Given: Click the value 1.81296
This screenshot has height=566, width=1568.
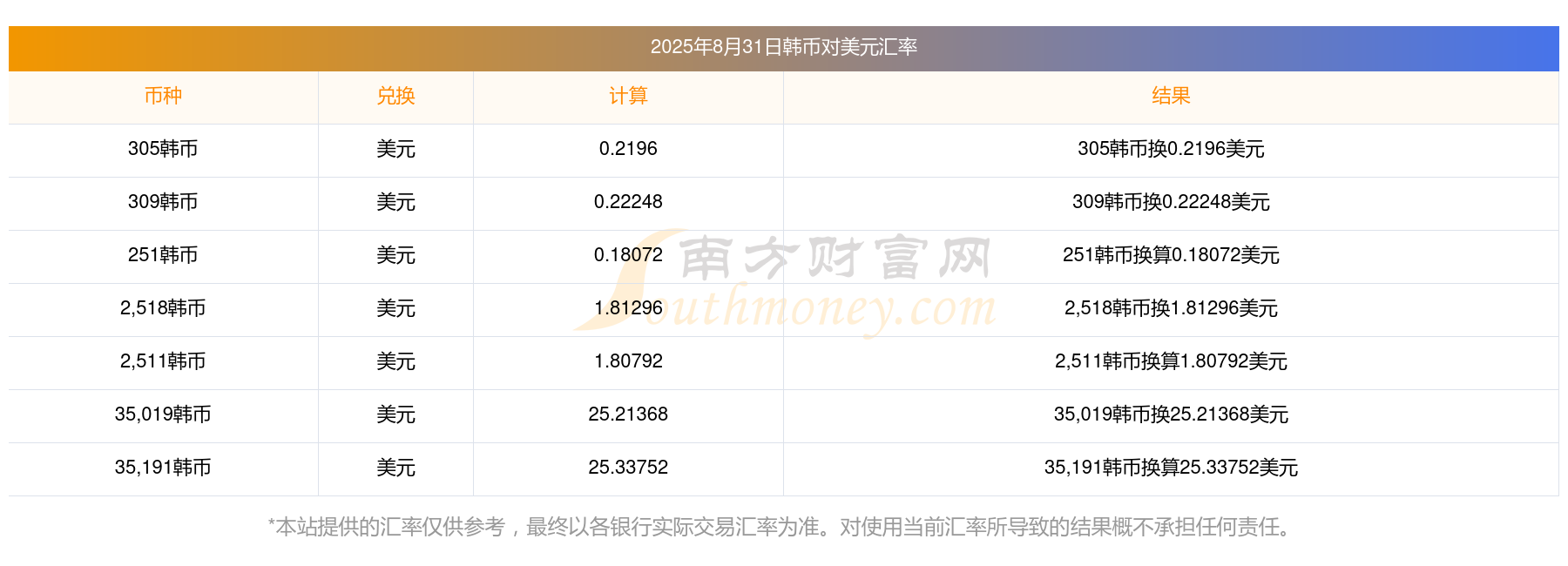Looking at the screenshot, I should (x=628, y=308).
